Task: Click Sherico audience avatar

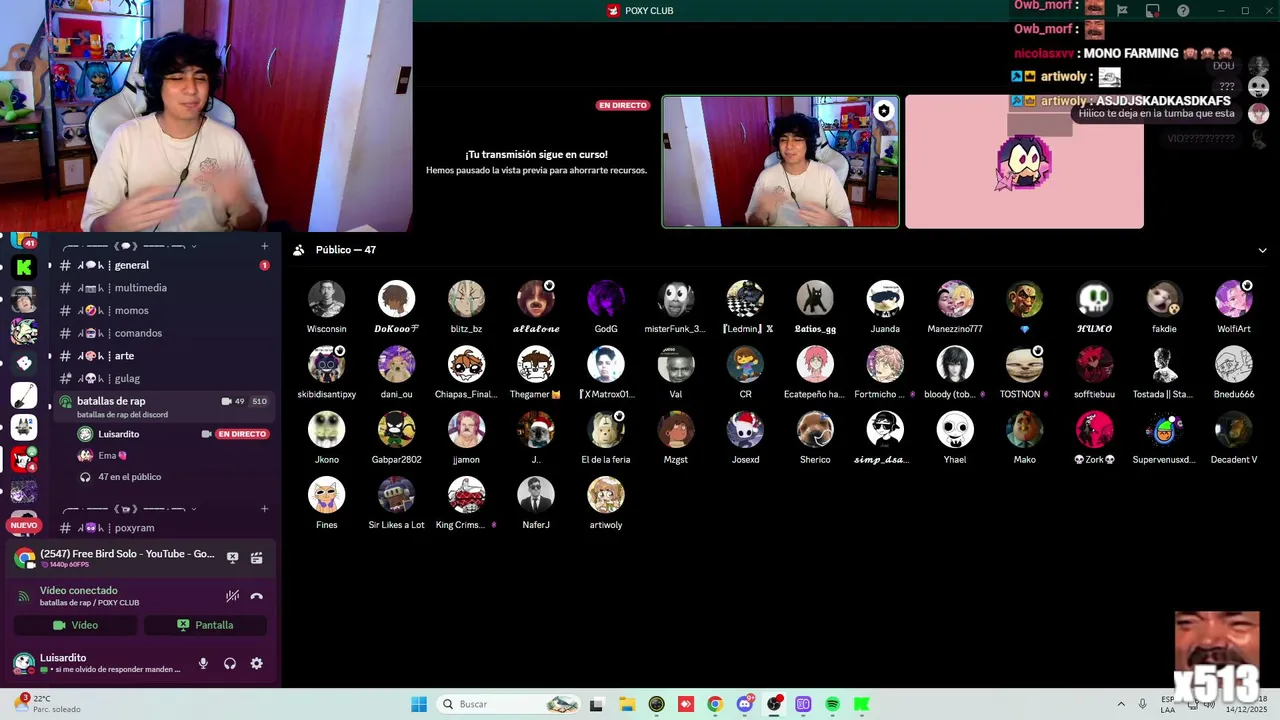Action: point(815,430)
